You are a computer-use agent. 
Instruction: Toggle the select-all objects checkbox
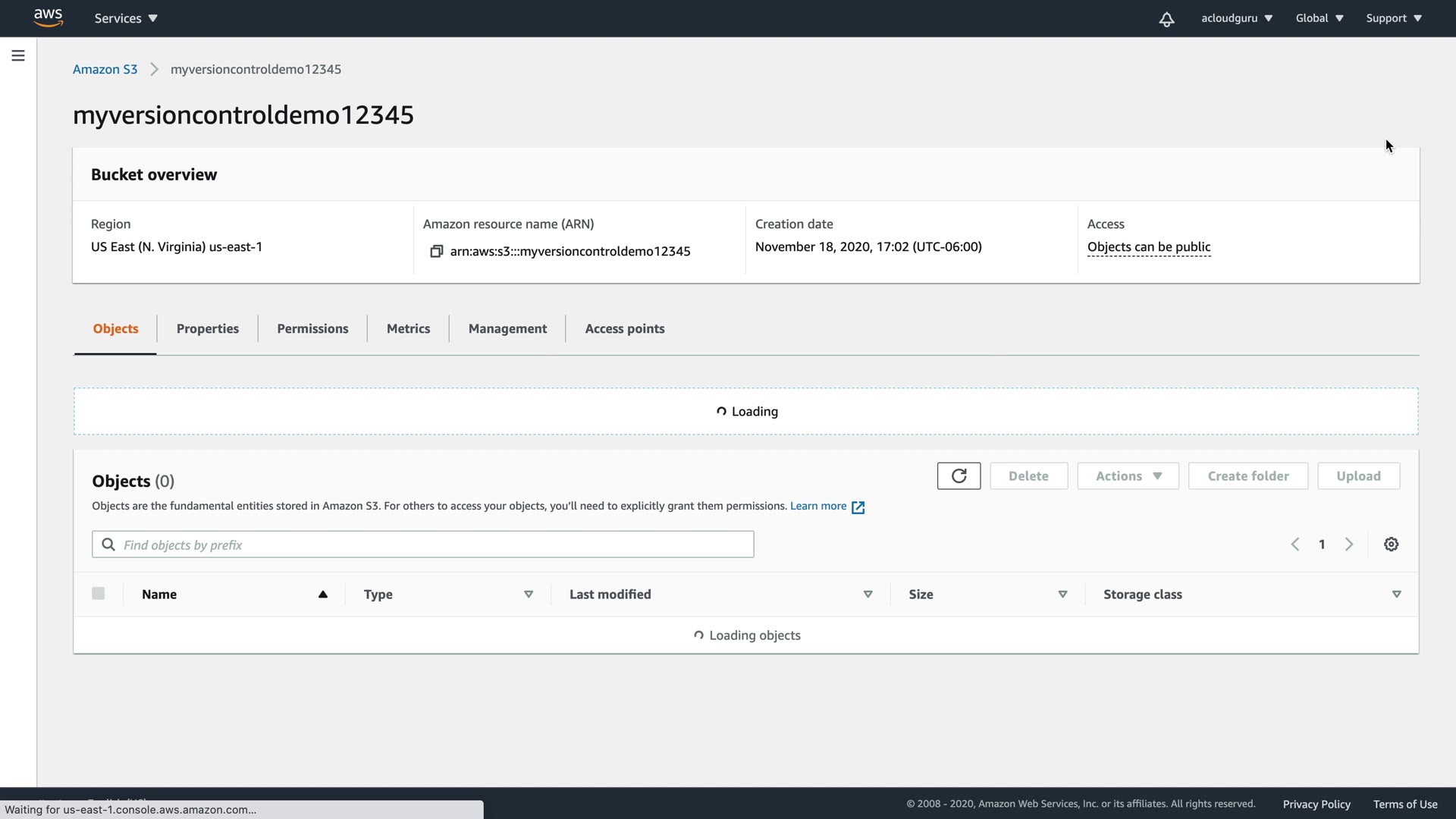pyautogui.click(x=99, y=594)
